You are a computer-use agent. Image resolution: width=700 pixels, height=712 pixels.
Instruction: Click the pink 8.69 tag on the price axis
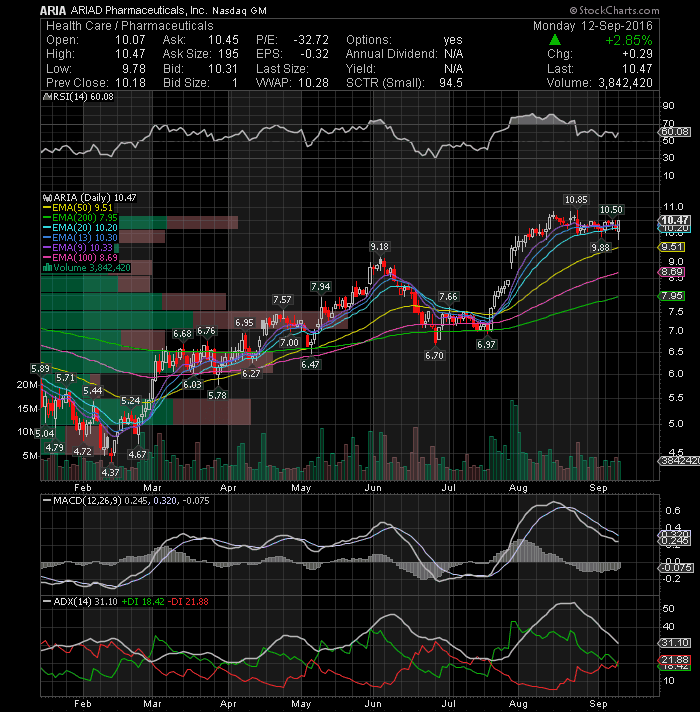coord(672,272)
